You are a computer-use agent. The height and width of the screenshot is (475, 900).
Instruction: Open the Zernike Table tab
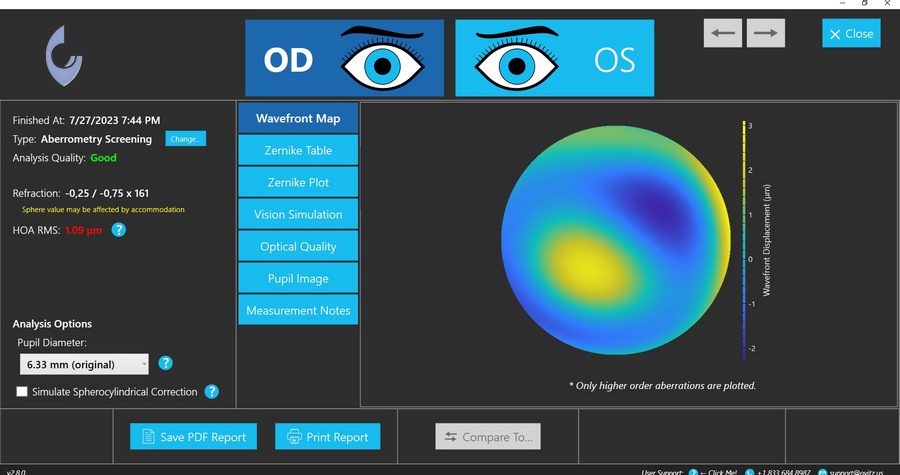tap(298, 150)
